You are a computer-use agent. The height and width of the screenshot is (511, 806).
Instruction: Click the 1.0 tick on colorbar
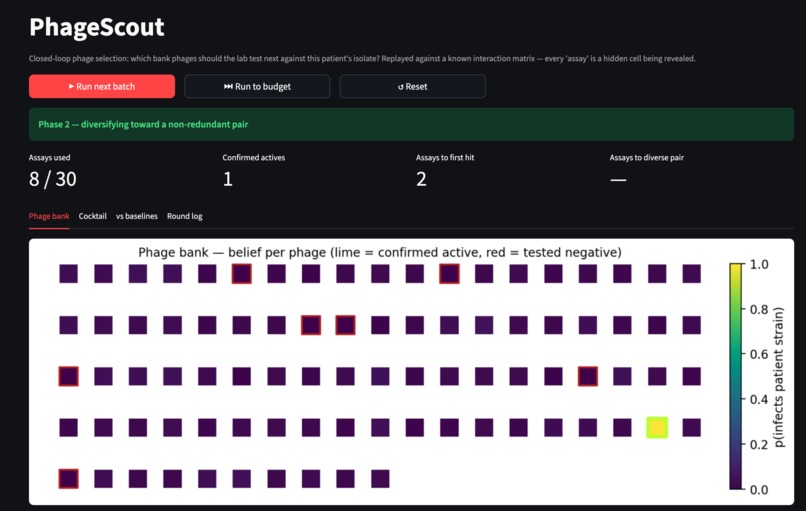tap(759, 265)
